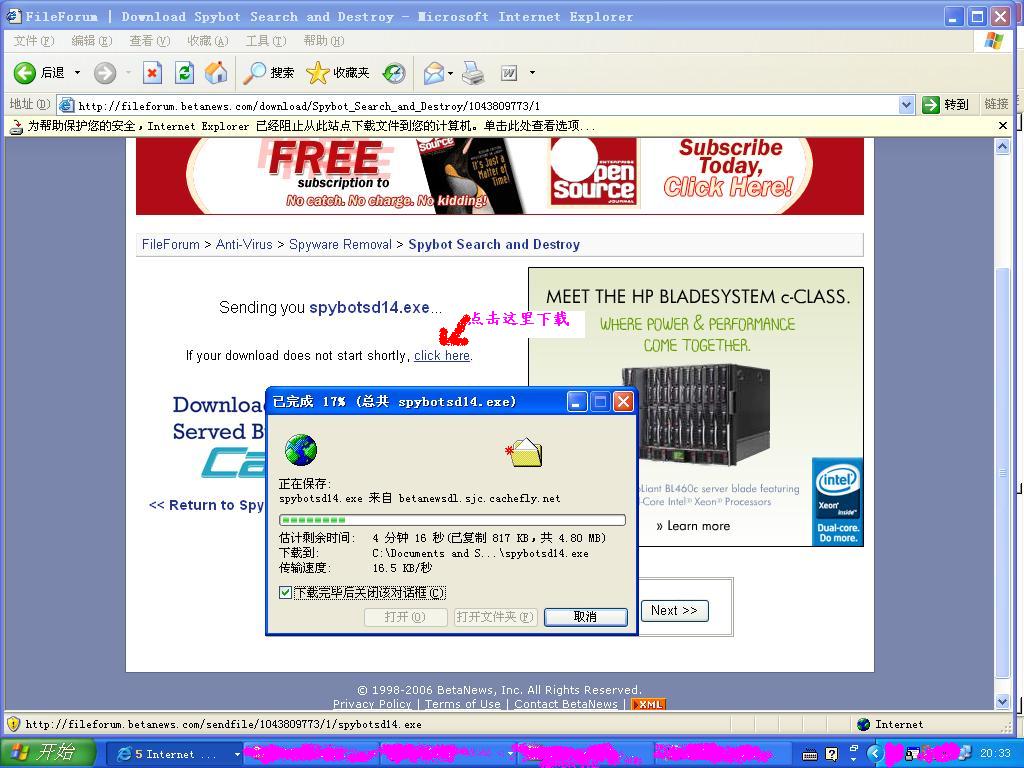Open Contact BetaNews footer link
This screenshot has height=768, width=1024.
[566, 704]
